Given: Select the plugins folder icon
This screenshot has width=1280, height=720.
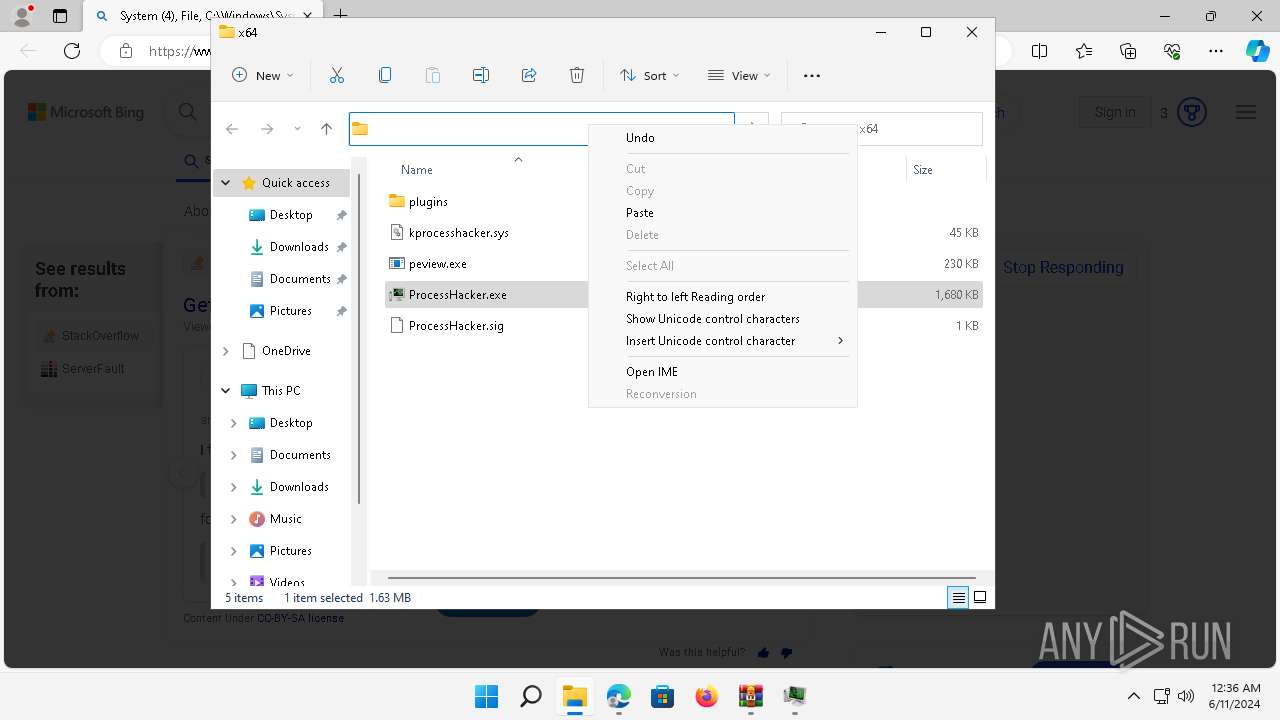Looking at the screenshot, I should tap(396, 201).
